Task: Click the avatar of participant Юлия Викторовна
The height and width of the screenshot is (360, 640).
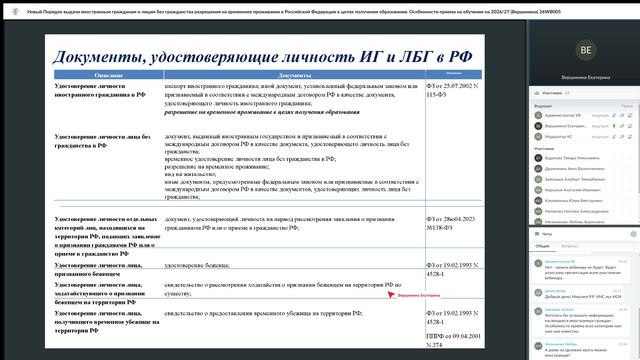Action: coord(538,201)
